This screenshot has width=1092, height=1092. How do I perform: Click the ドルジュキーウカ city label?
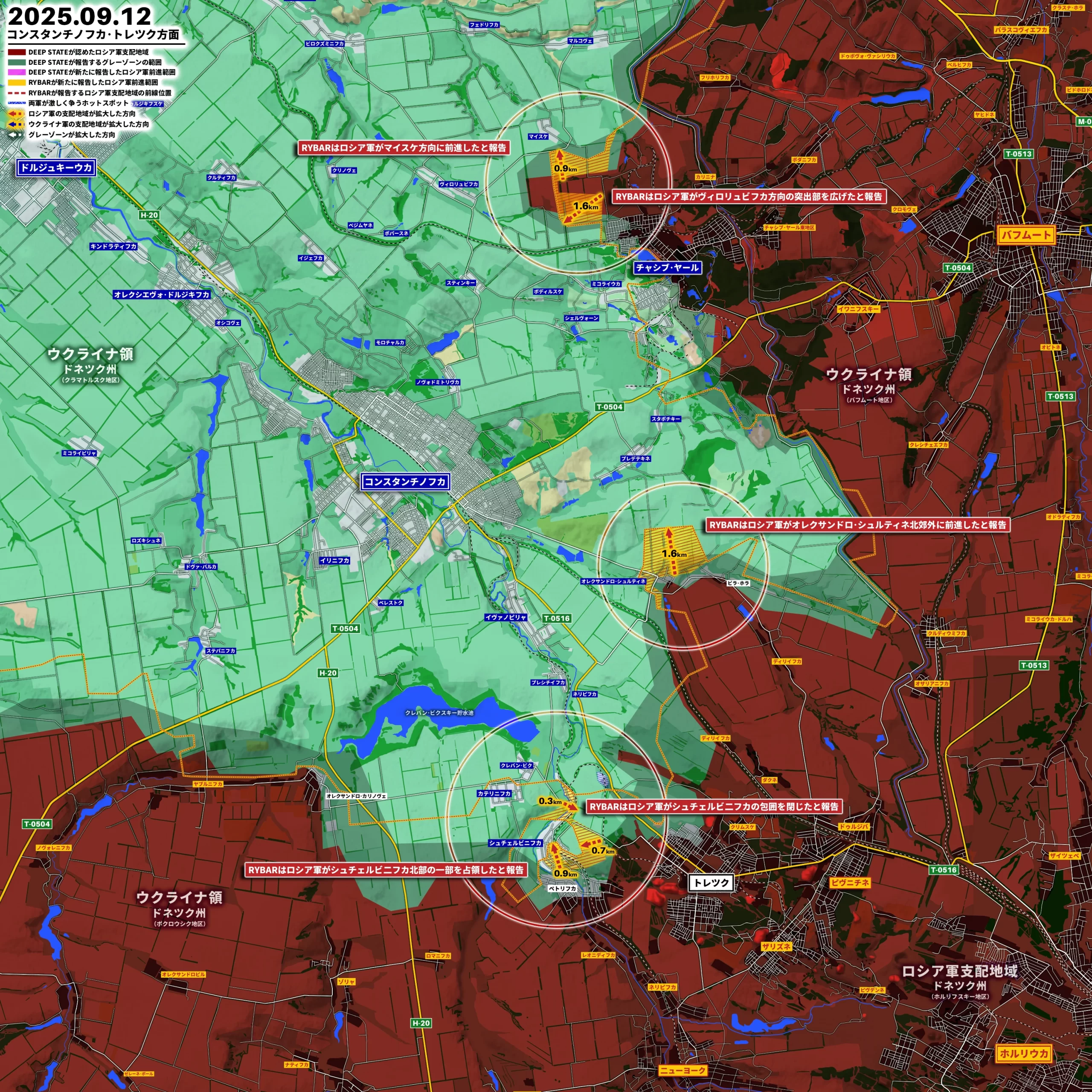(56, 168)
